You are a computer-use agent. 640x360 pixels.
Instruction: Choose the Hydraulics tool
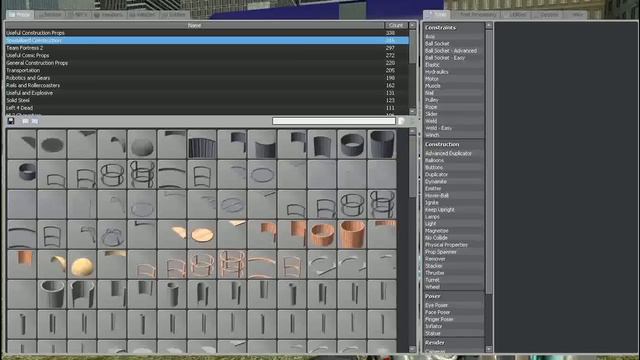[x=453, y=72]
